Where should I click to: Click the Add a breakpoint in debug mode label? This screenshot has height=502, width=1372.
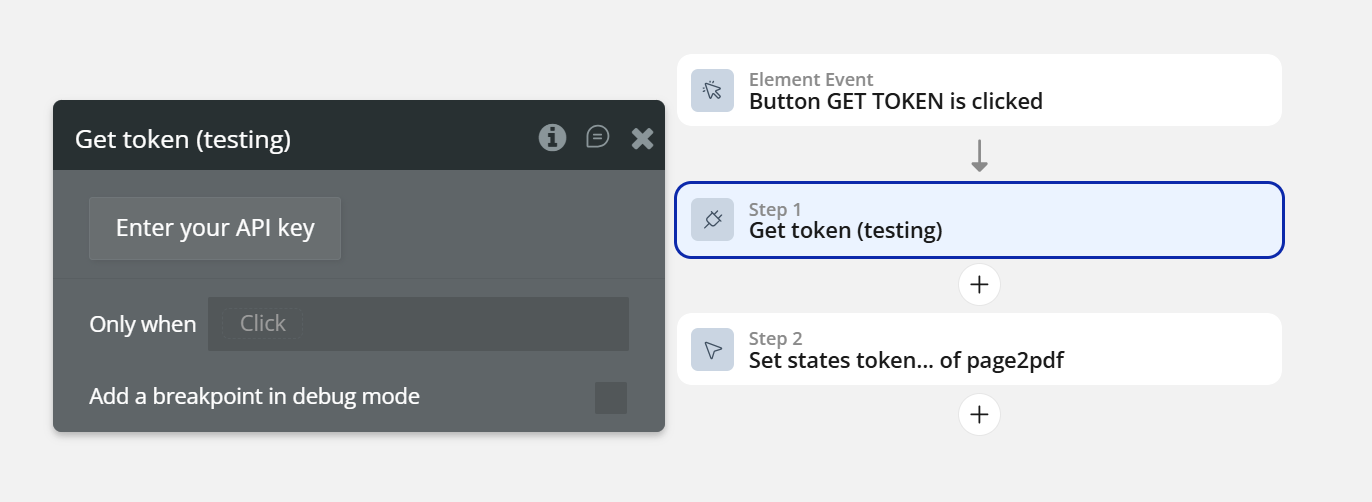coord(254,397)
